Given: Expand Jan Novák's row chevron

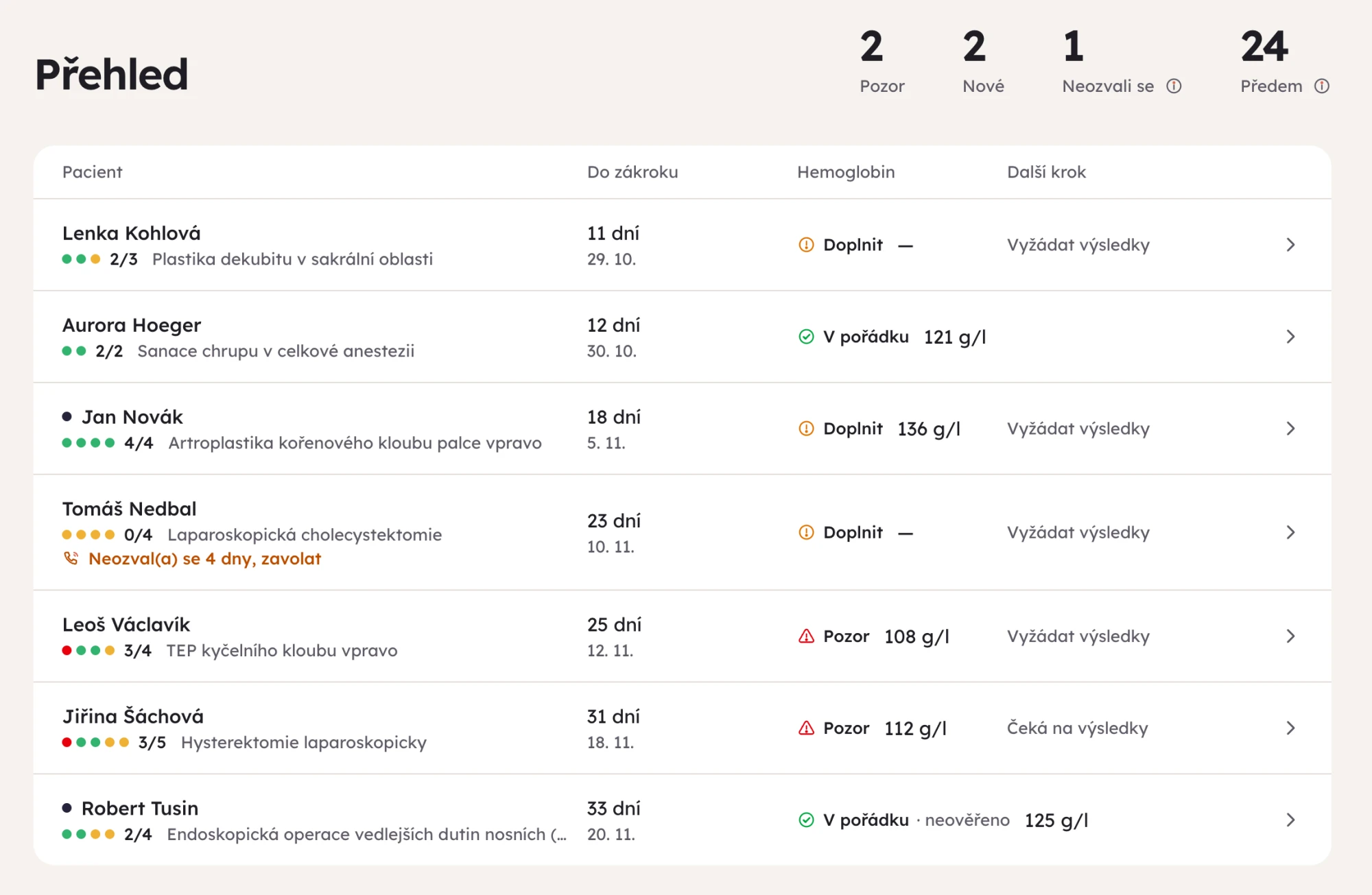Looking at the screenshot, I should (x=1290, y=429).
